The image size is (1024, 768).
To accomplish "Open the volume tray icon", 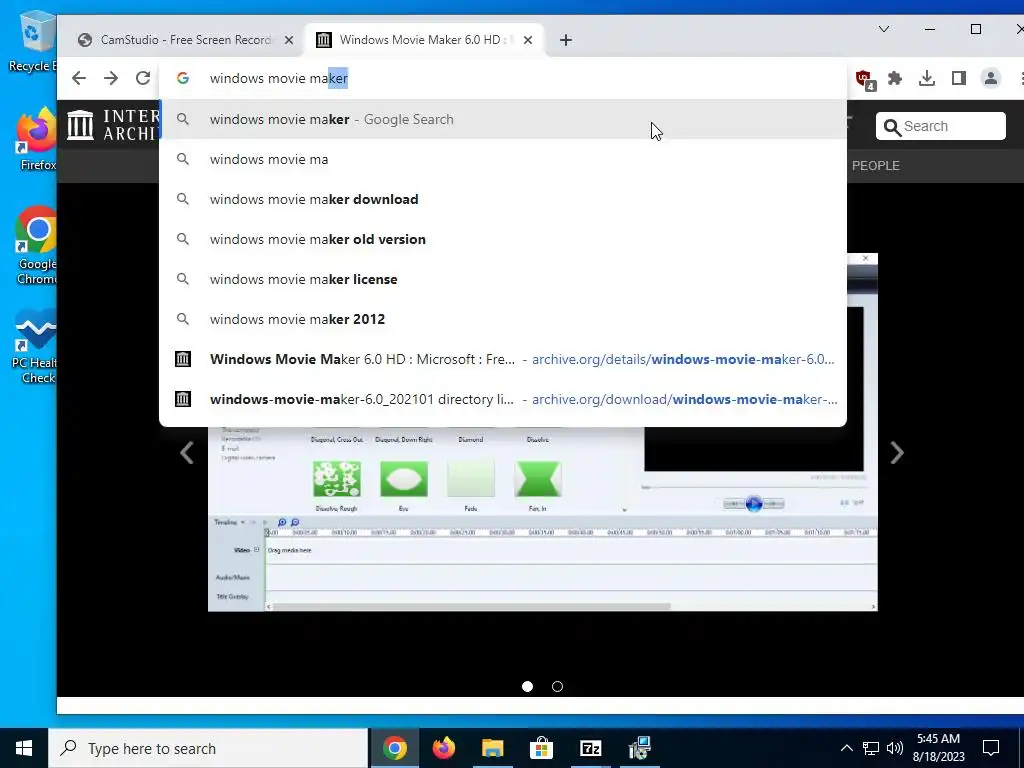I will pos(895,748).
